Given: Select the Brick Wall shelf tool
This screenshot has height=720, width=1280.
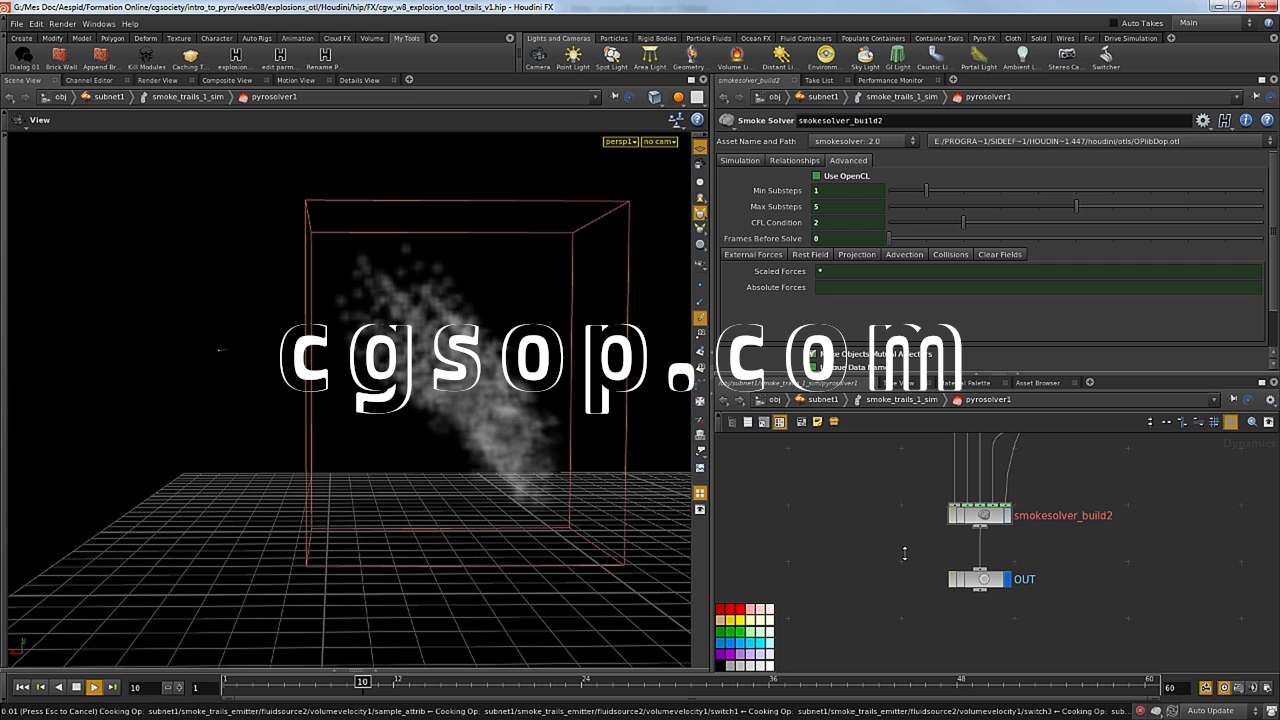Looking at the screenshot, I should pyautogui.click(x=60, y=58).
